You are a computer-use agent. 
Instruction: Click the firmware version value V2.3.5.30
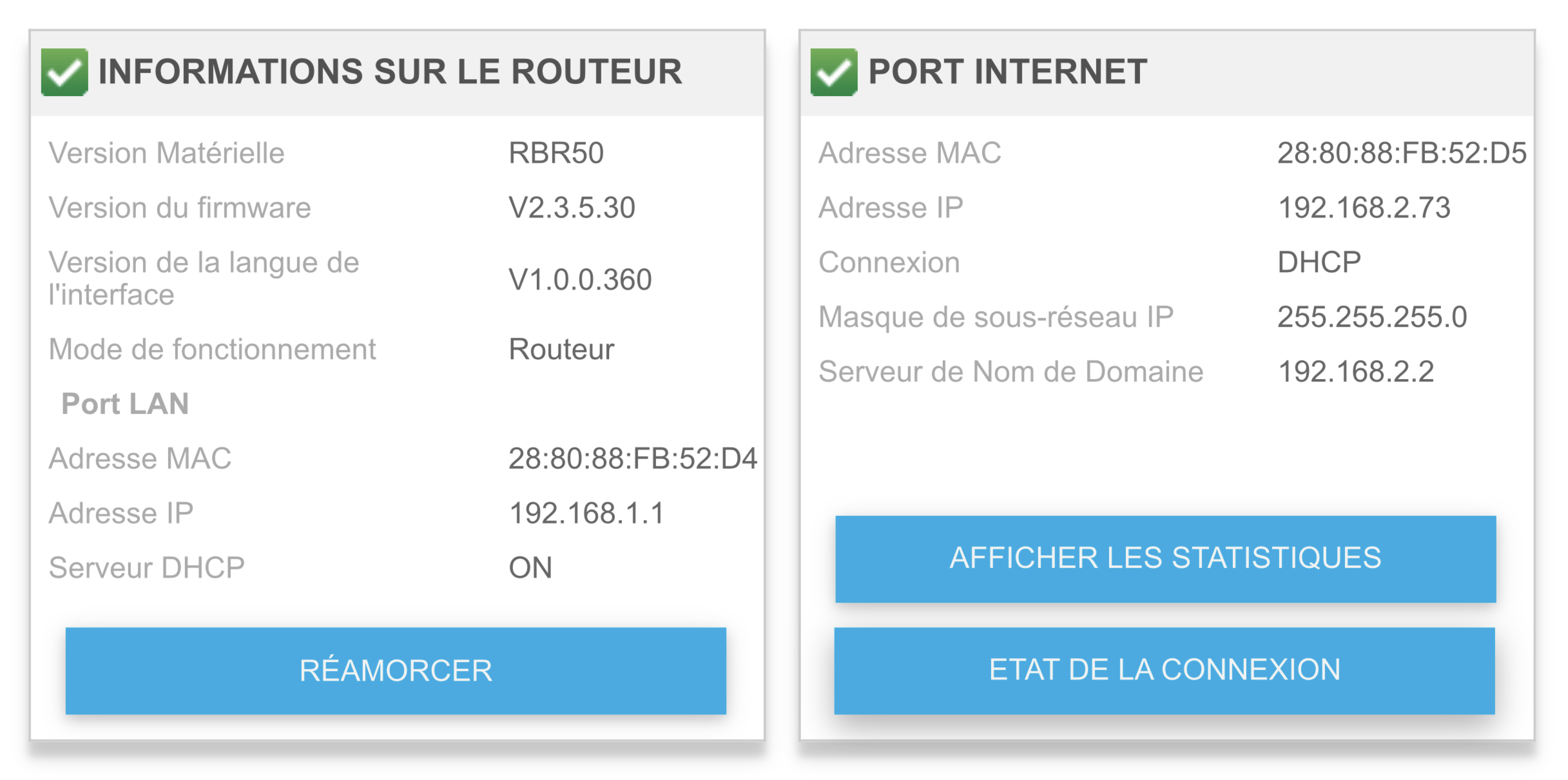pyautogui.click(x=572, y=208)
